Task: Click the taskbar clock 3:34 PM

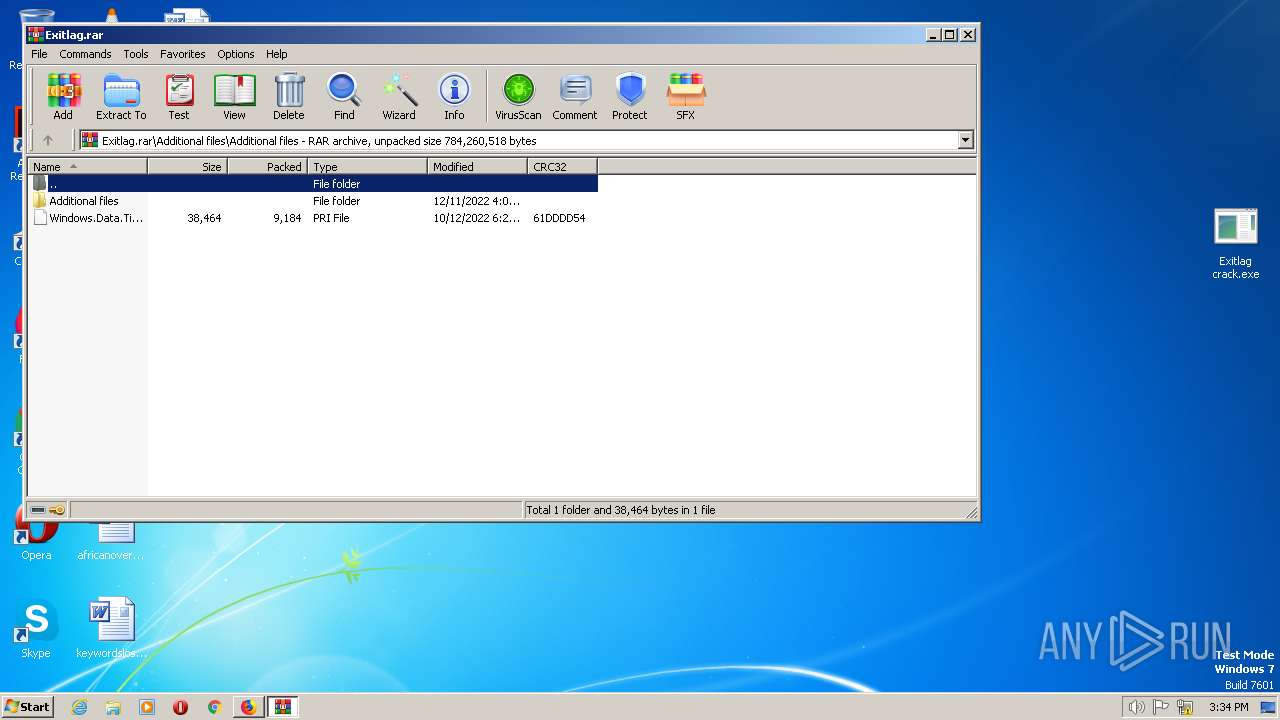Action: (x=1228, y=707)
